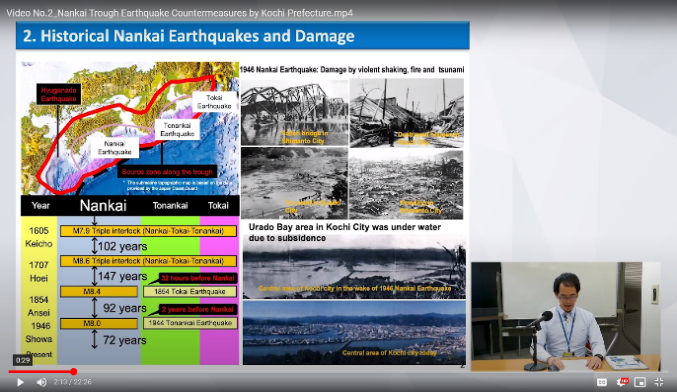
Task: Play the paused video
Action: 20,382
